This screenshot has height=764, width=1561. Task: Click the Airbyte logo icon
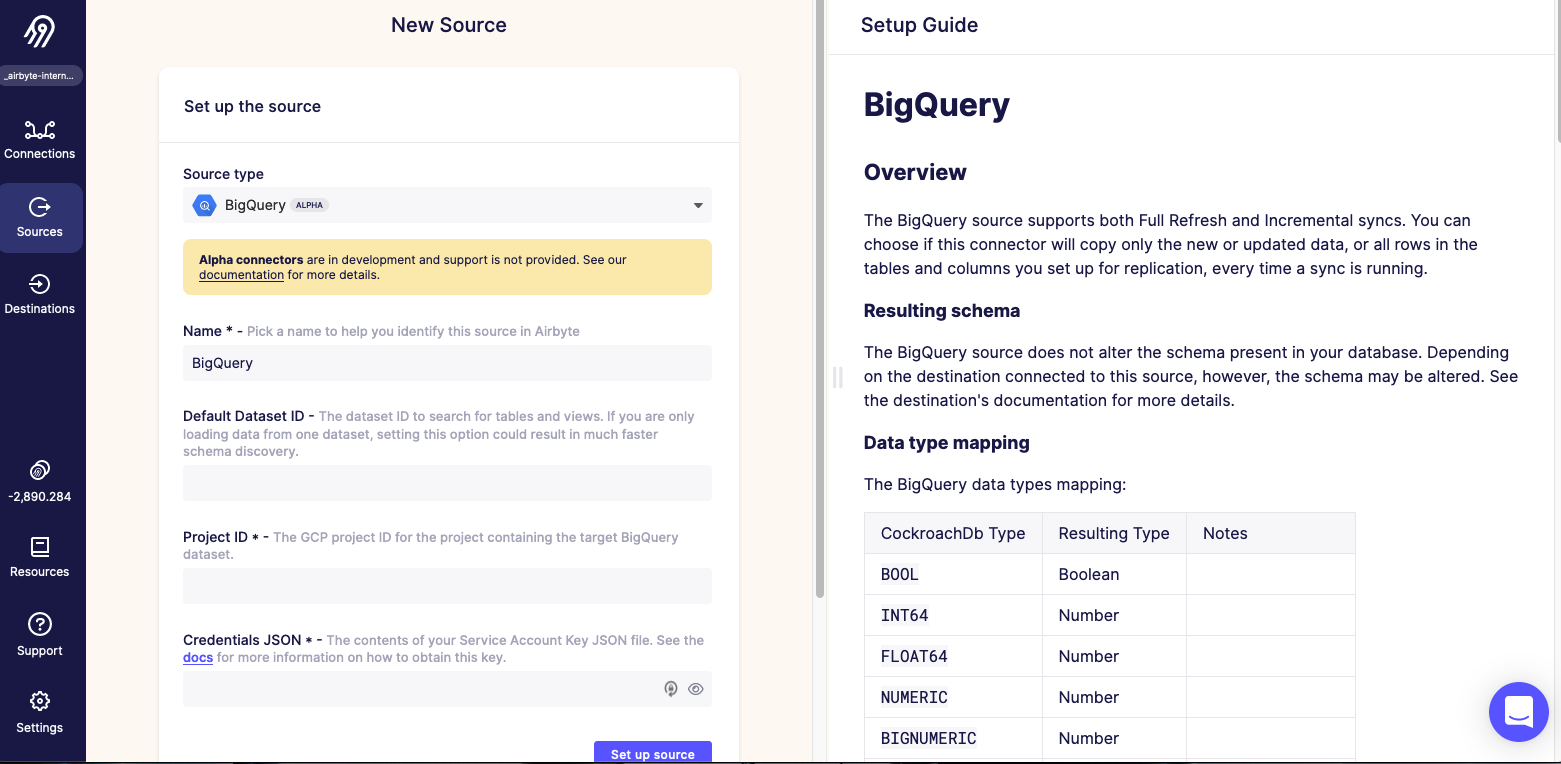pos(39,30)
